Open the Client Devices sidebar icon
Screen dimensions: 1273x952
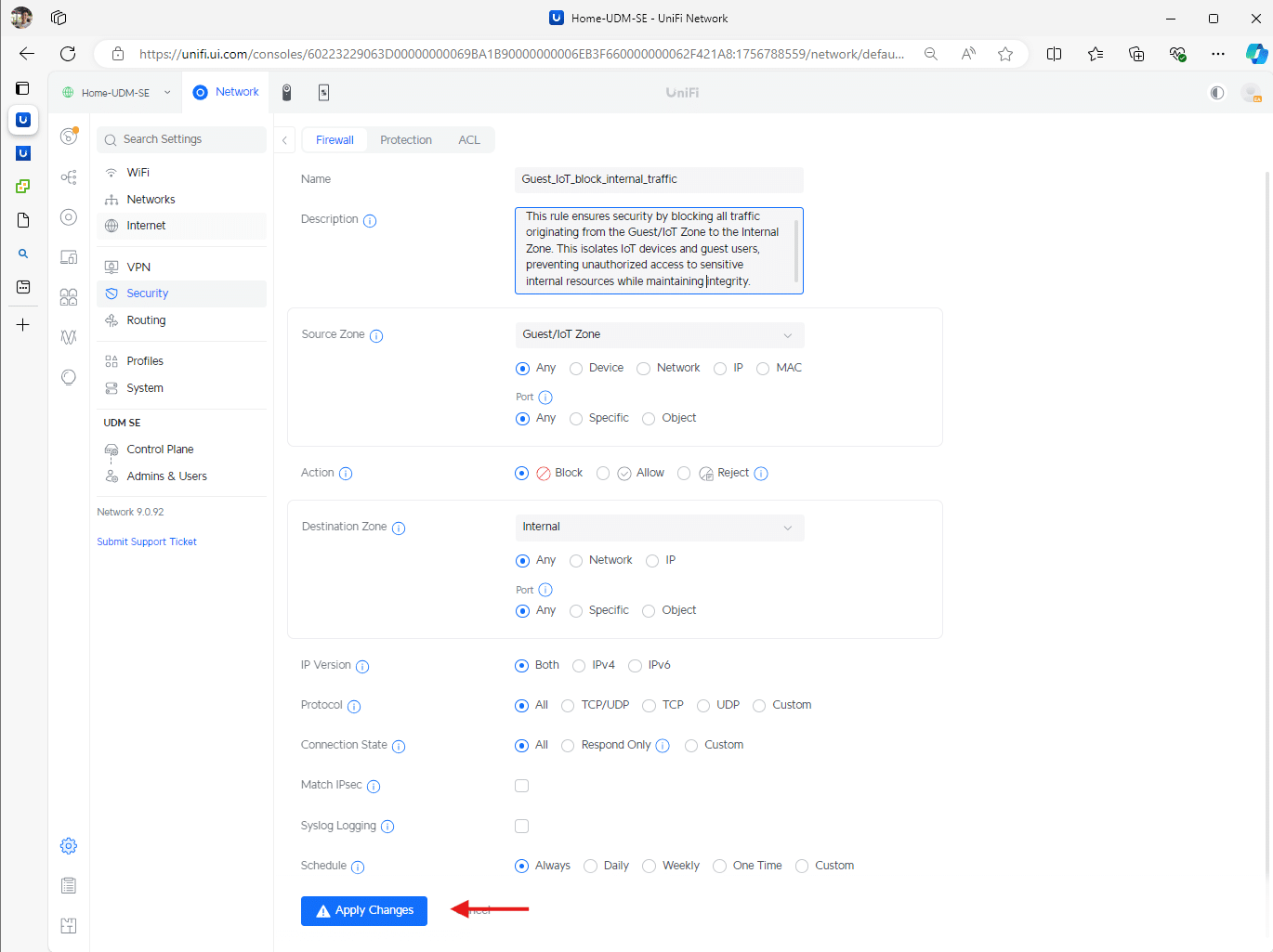(69, 257)
